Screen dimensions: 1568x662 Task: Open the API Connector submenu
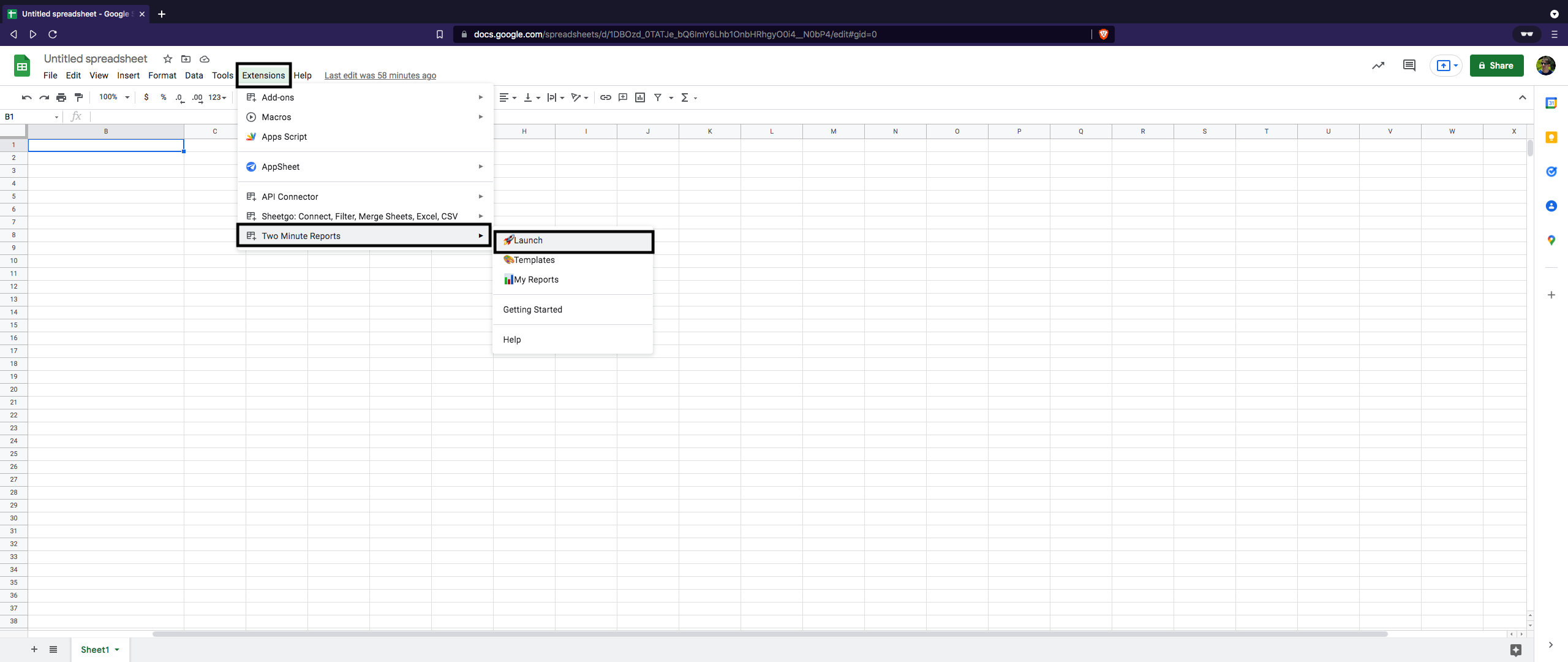tap(365, 197)
